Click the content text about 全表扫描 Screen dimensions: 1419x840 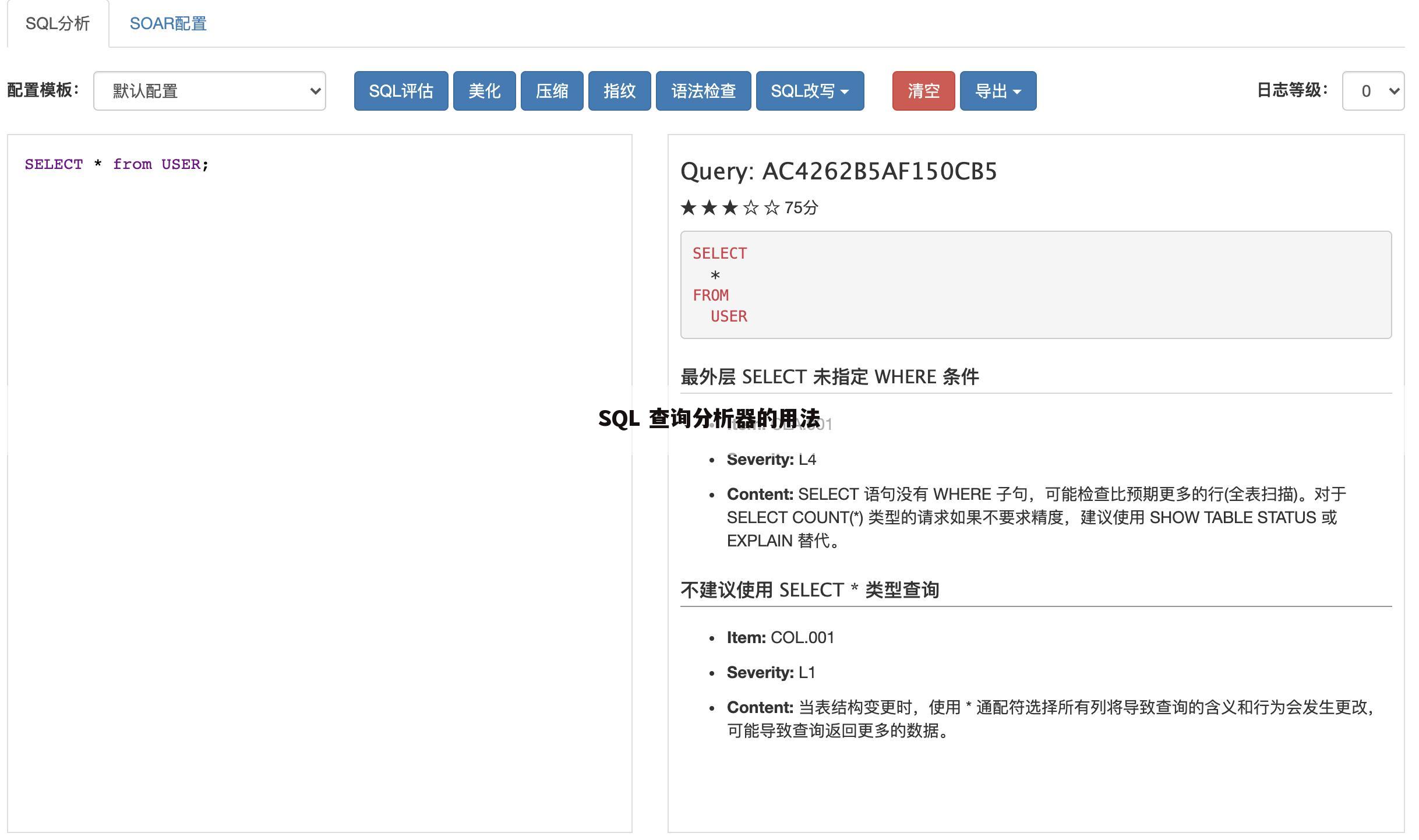pos(1036,517)
